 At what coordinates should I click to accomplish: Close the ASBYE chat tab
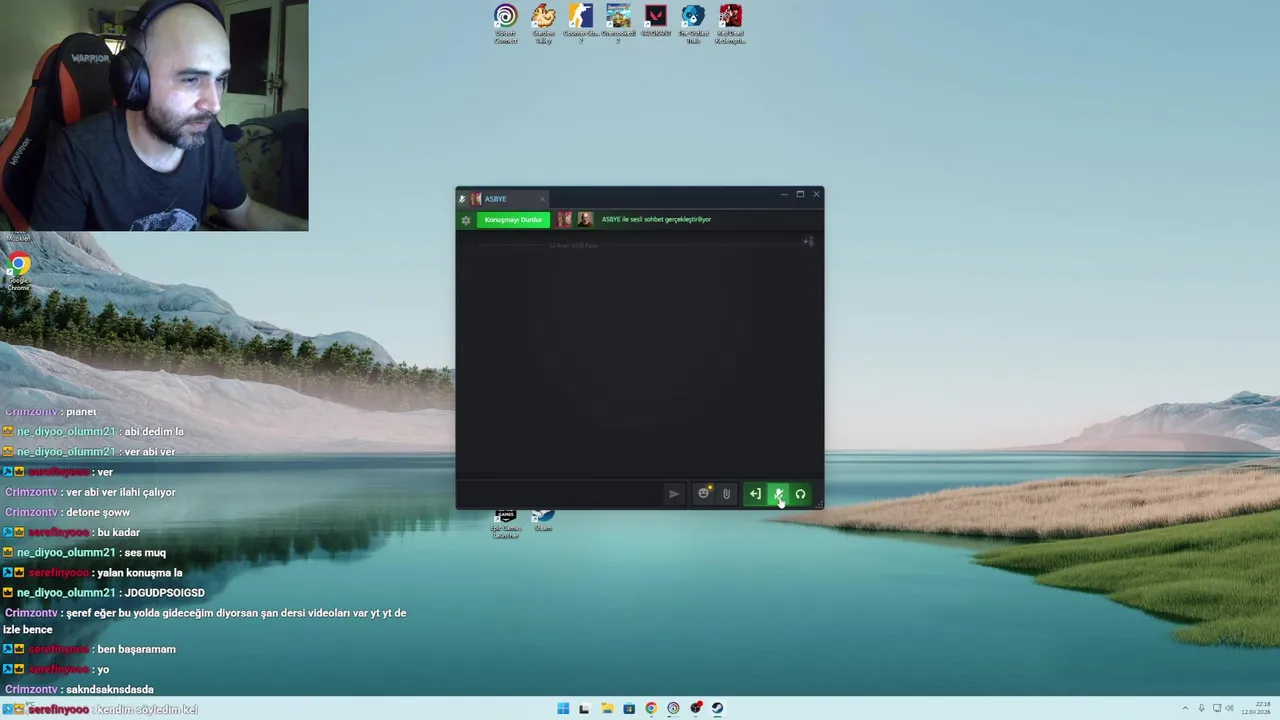542,199
